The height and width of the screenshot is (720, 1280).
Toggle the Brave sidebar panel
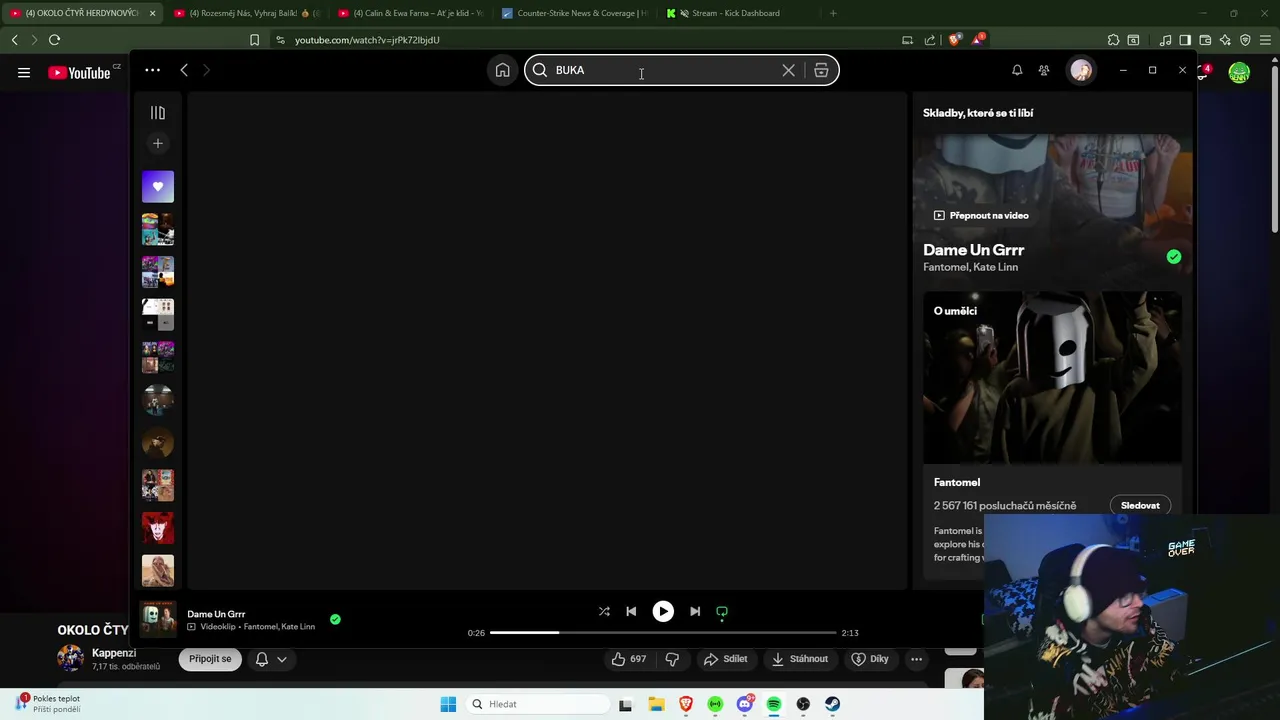click(1185, 40)
